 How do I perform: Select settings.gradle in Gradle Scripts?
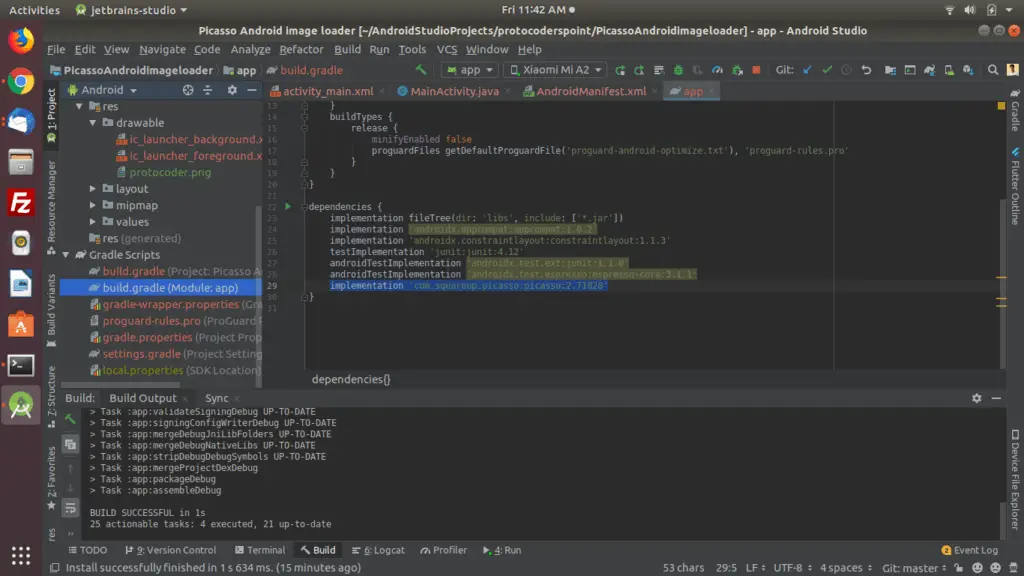141,354
